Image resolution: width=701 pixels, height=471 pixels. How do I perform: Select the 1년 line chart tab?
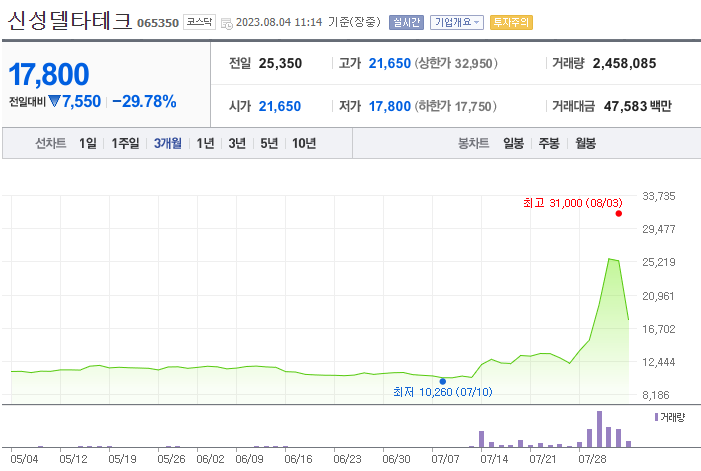[206, 143]
